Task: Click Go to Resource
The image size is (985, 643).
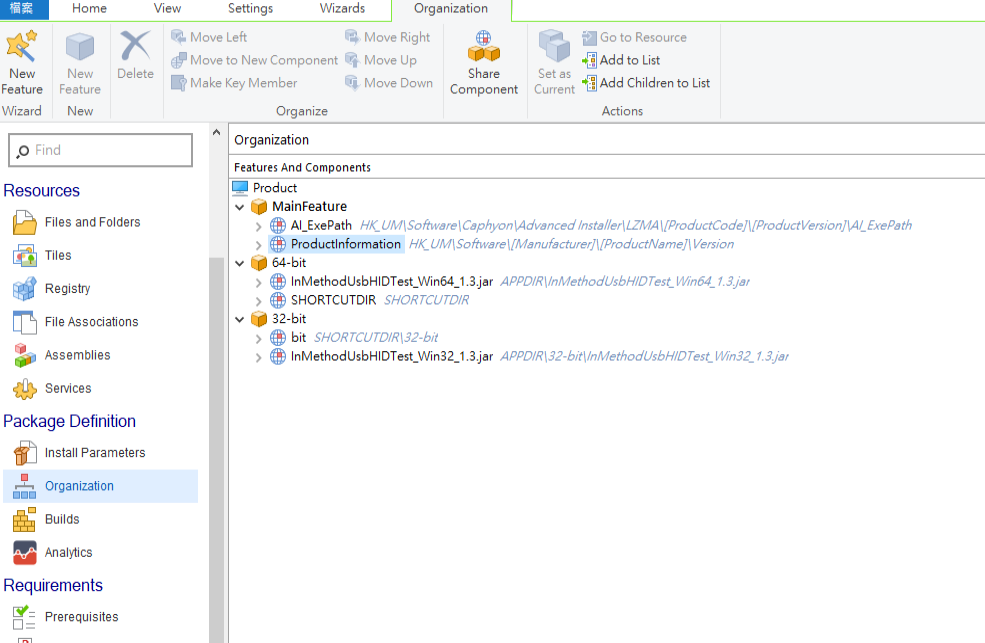Action: (x=634, y=37)
